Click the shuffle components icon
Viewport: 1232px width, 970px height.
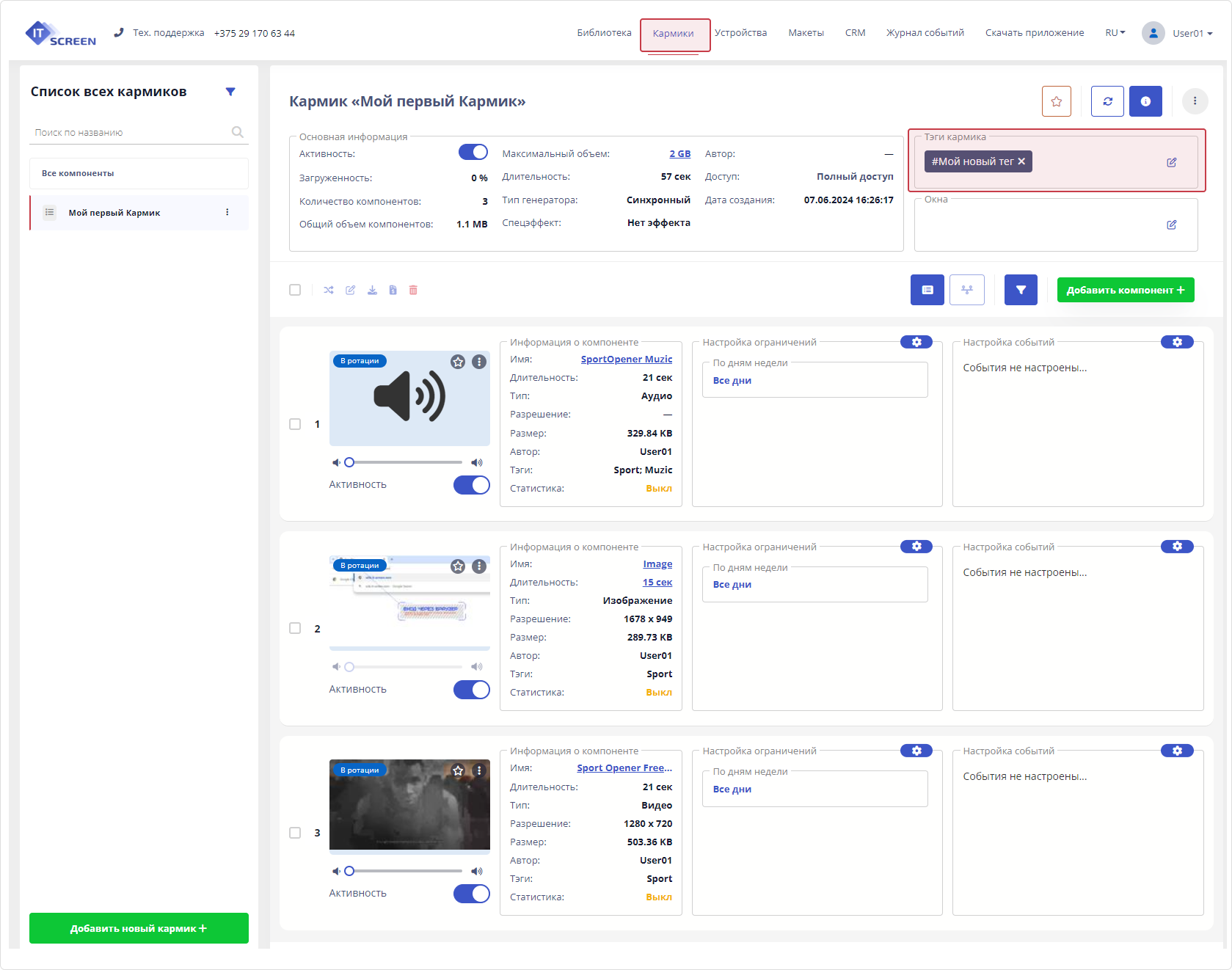point(329,291)
